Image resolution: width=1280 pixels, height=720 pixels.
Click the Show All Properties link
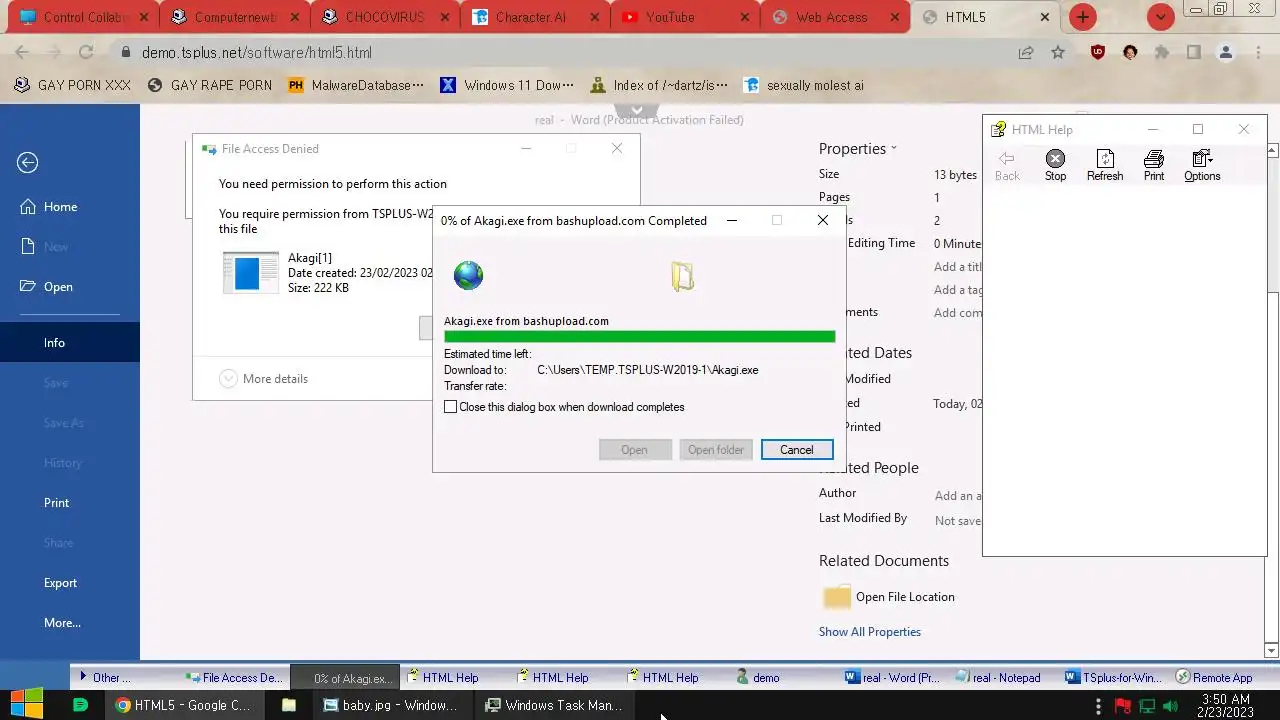tap(870, 632)
